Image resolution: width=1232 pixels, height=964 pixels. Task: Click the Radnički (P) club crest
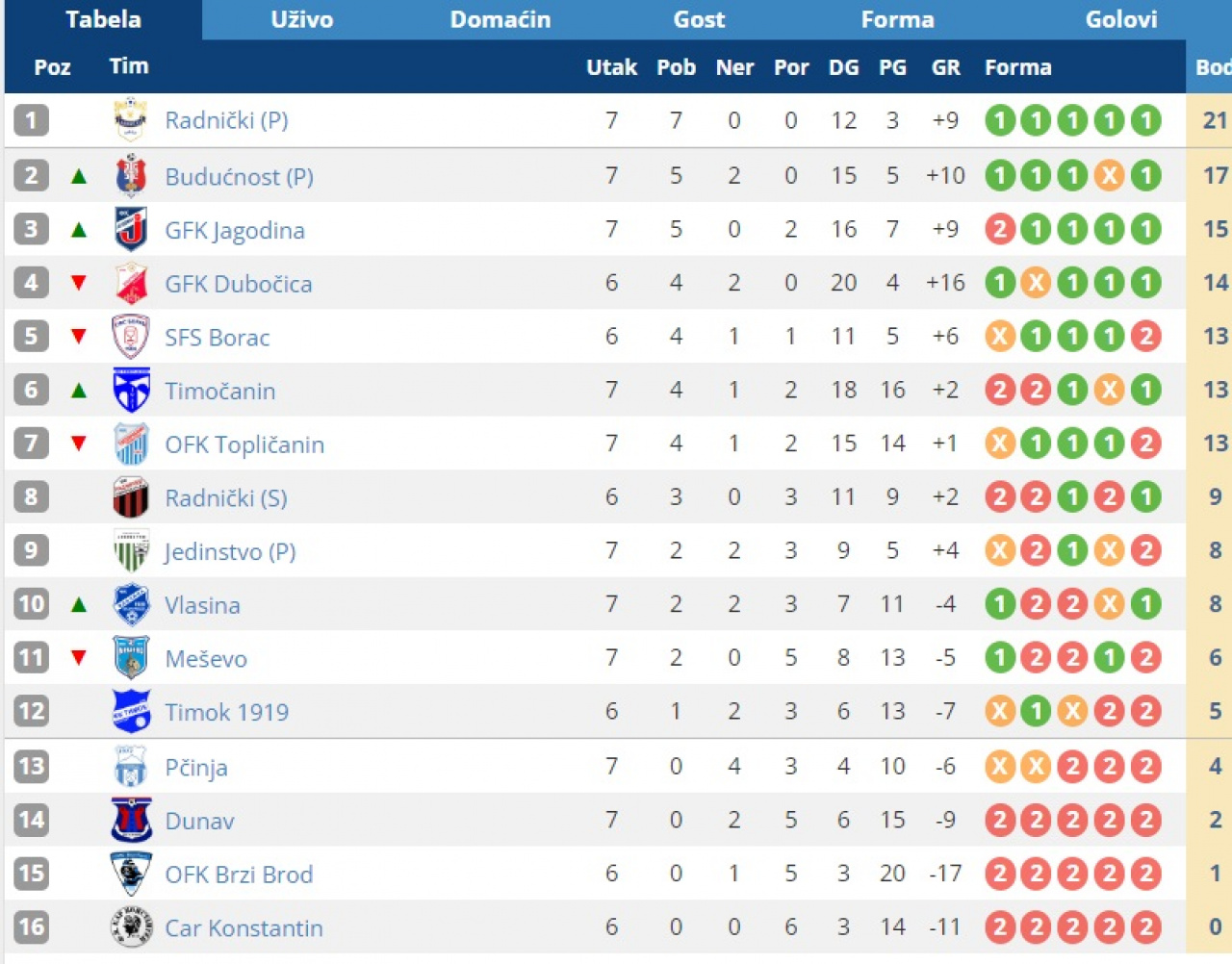tap(130, 120)
